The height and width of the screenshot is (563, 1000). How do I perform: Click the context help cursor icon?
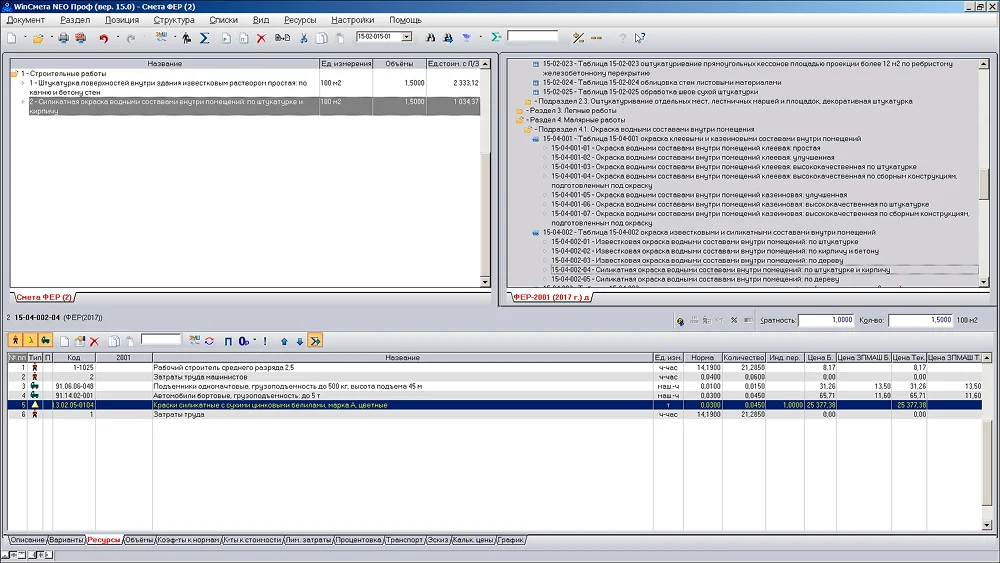pos(640,38)
